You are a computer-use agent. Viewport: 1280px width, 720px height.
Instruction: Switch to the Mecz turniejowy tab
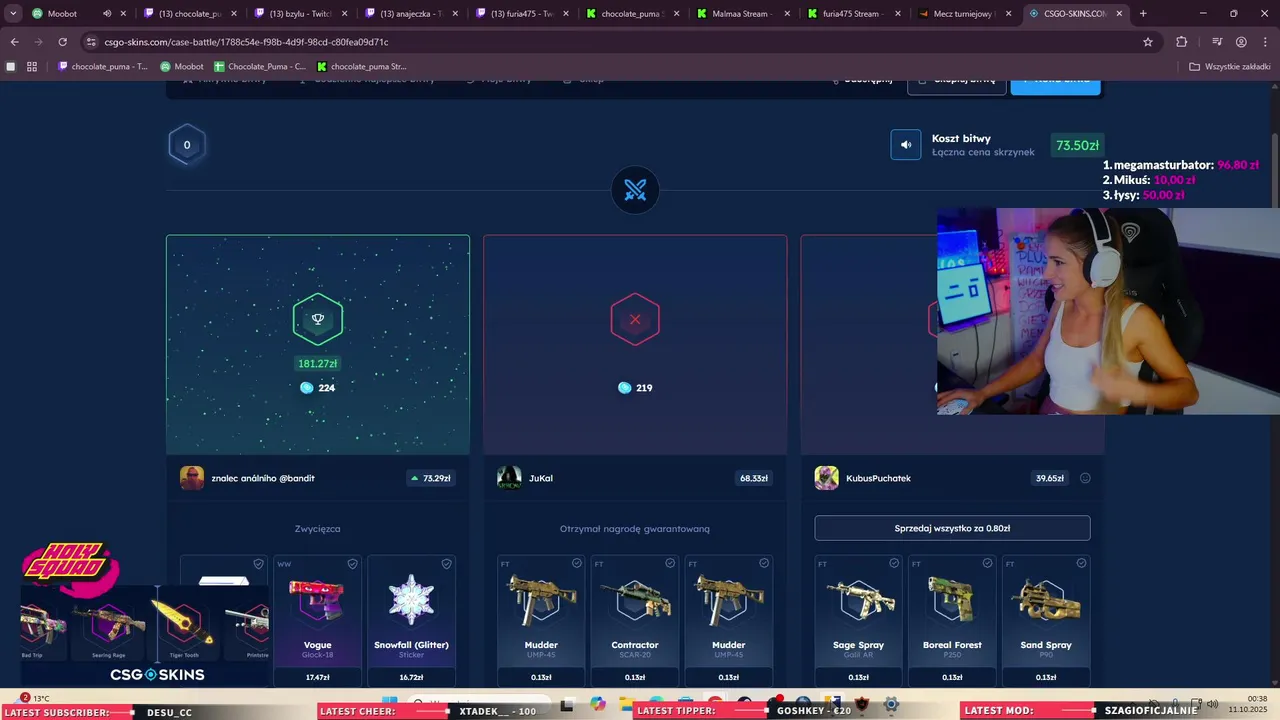[963, 14]
